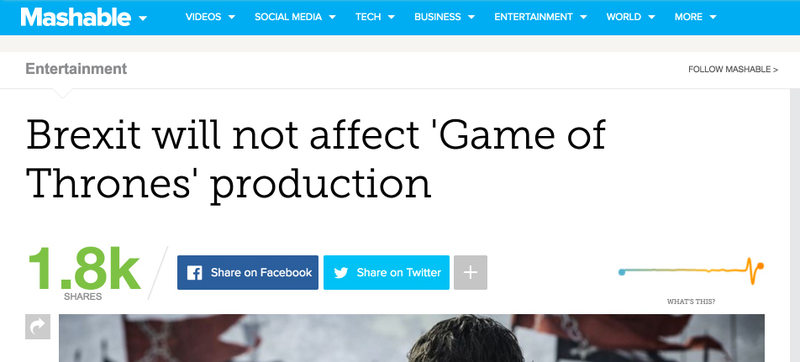
Task: Expand the Videos dropdown arrow
Action: coord(232,17)
